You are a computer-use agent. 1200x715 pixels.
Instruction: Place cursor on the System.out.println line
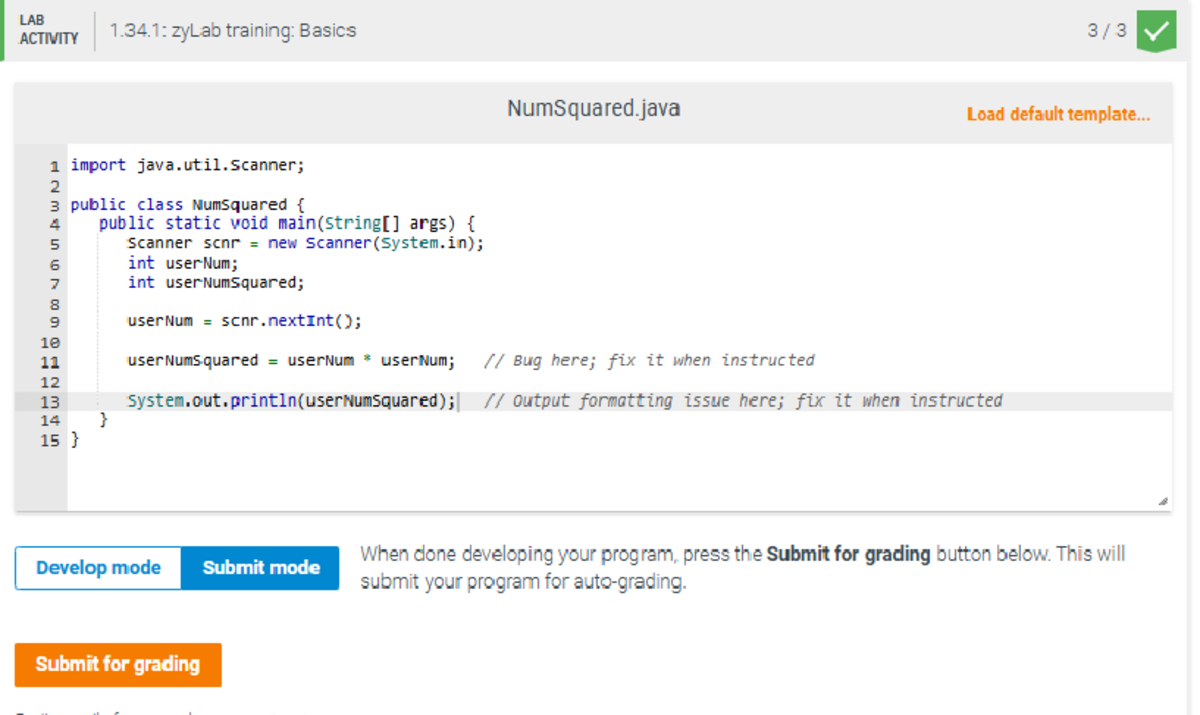point(290,400)
